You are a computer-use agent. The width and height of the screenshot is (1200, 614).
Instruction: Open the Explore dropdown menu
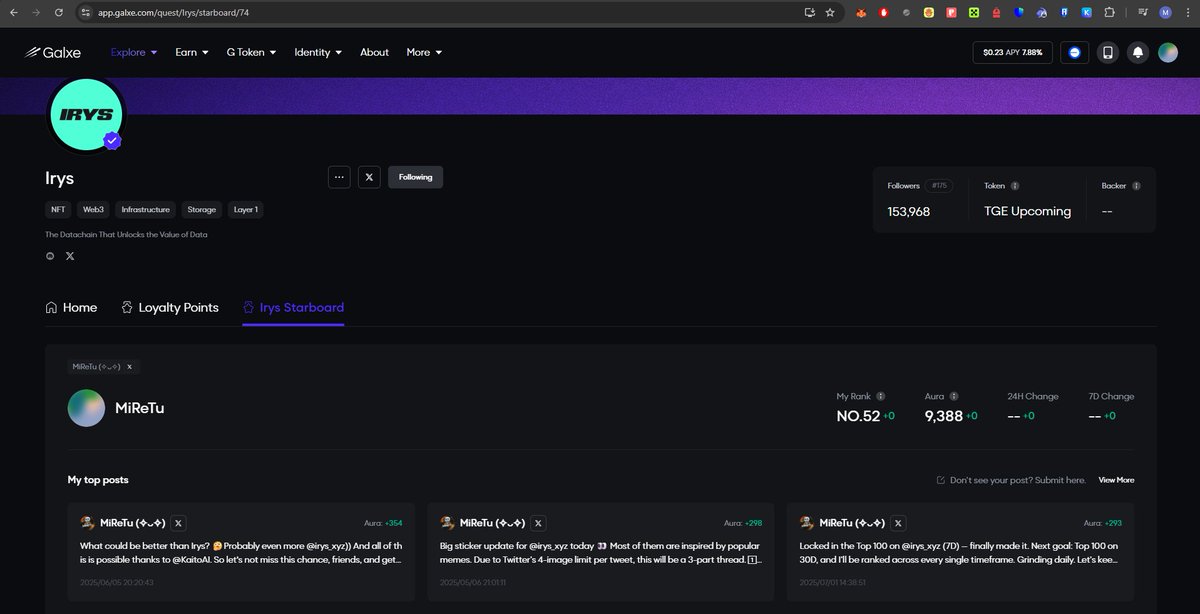(x=134, y=52)
